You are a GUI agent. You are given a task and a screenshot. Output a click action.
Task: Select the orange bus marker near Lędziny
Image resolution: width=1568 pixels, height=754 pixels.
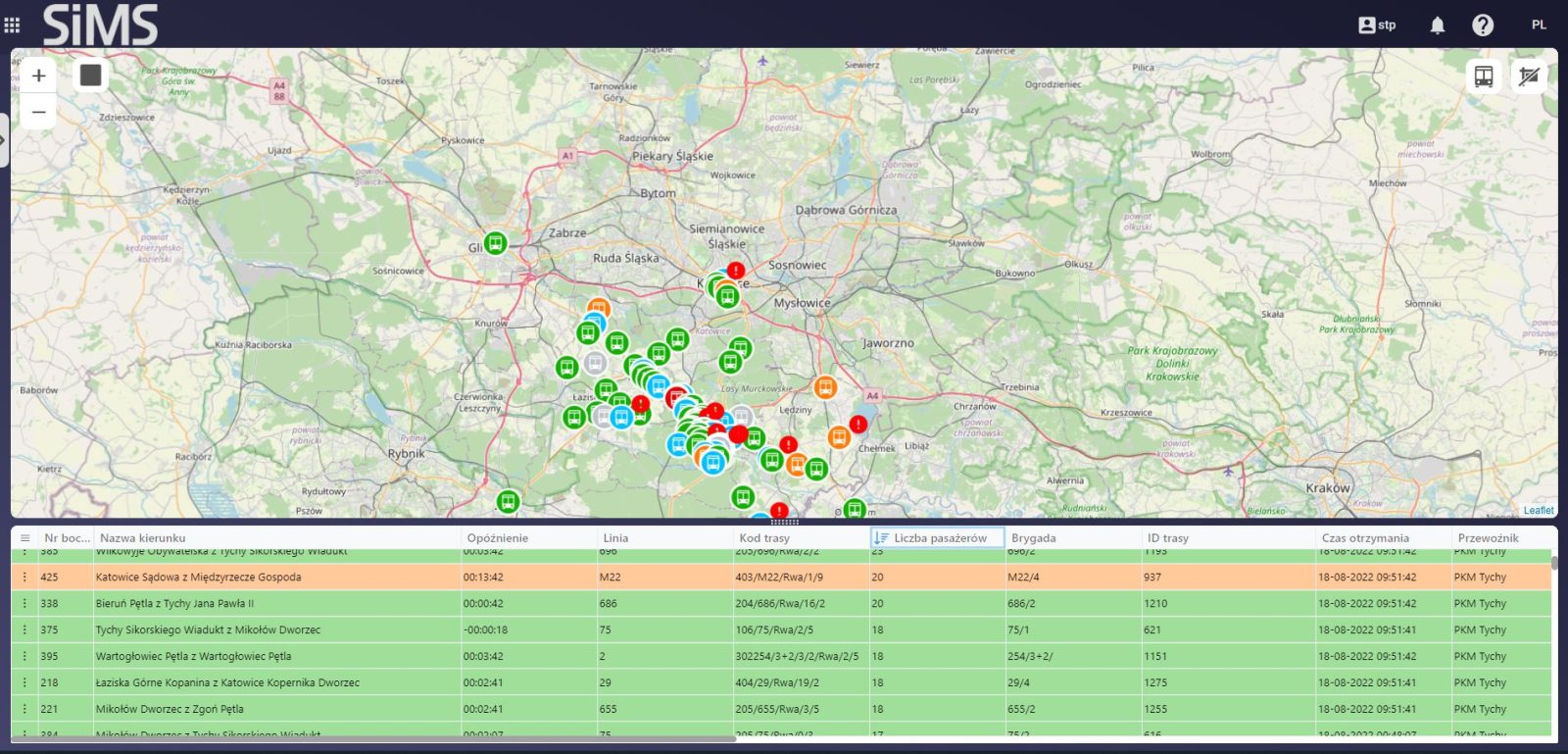[825, 387]
